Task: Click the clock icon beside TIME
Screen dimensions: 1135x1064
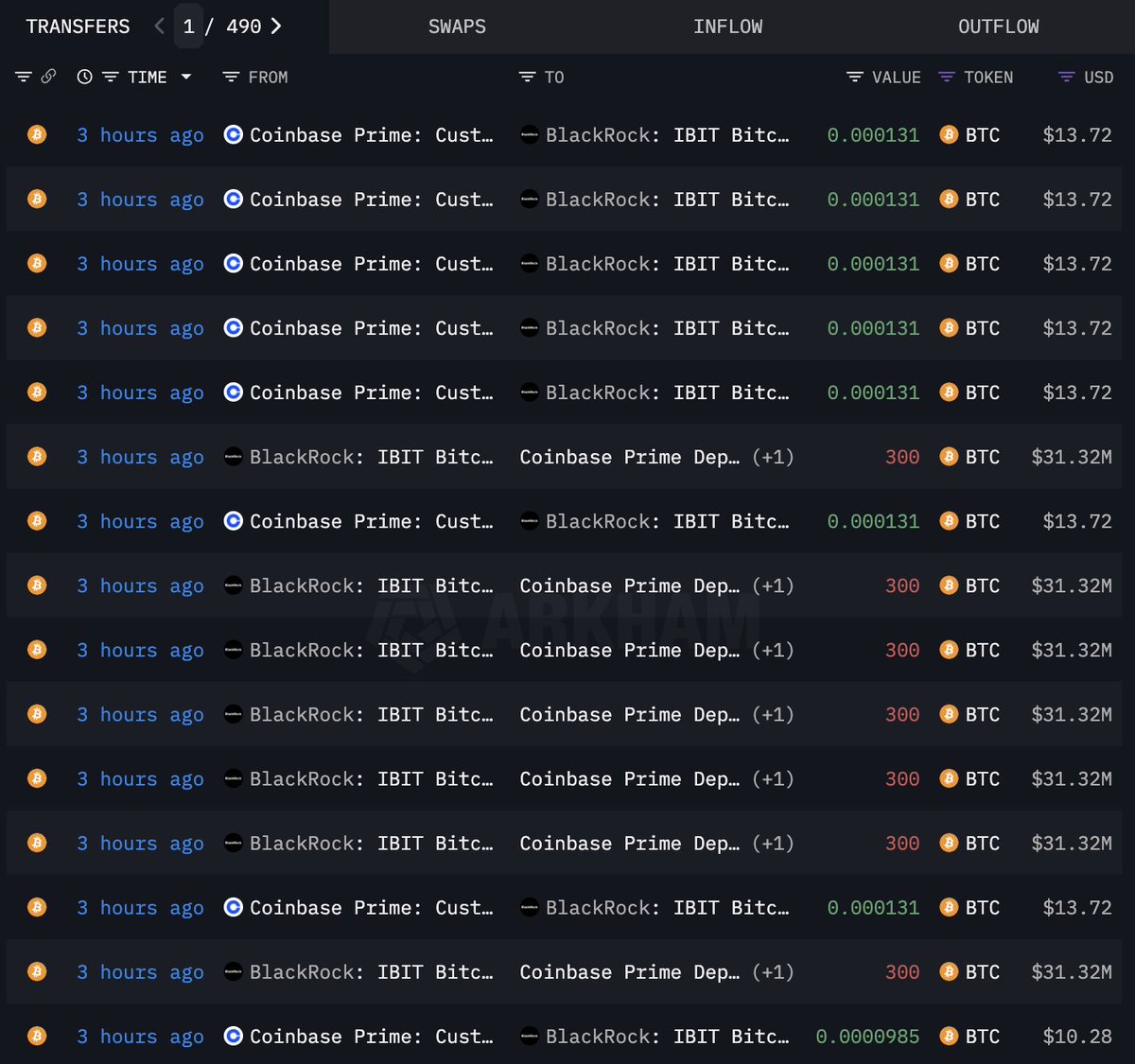Action: click(84, 77)
